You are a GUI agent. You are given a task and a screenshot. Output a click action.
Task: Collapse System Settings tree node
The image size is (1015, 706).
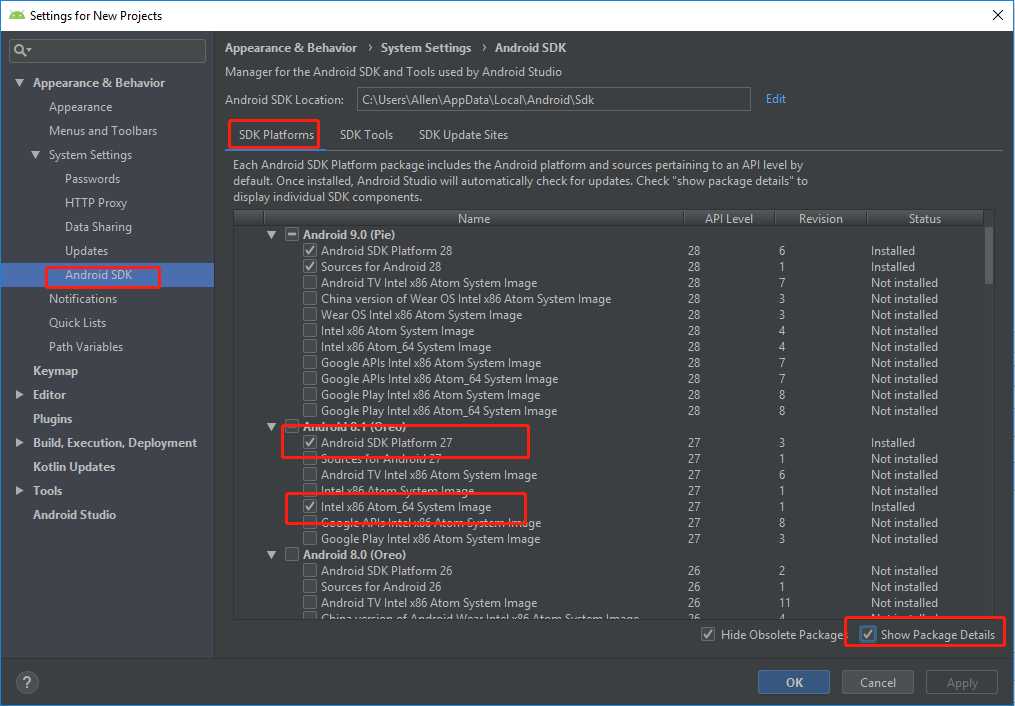[36, 155]
